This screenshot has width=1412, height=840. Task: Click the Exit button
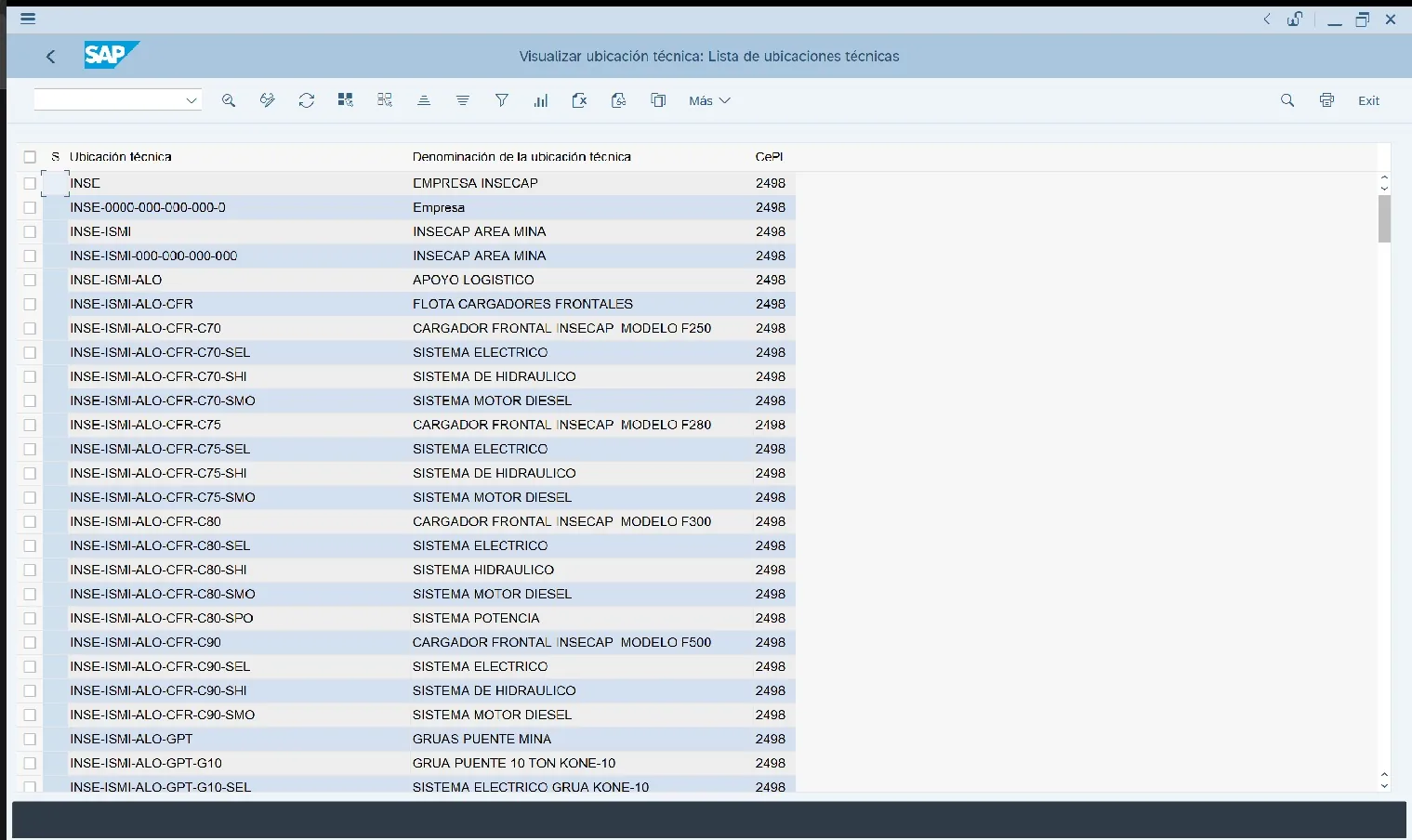(1368, 100)
